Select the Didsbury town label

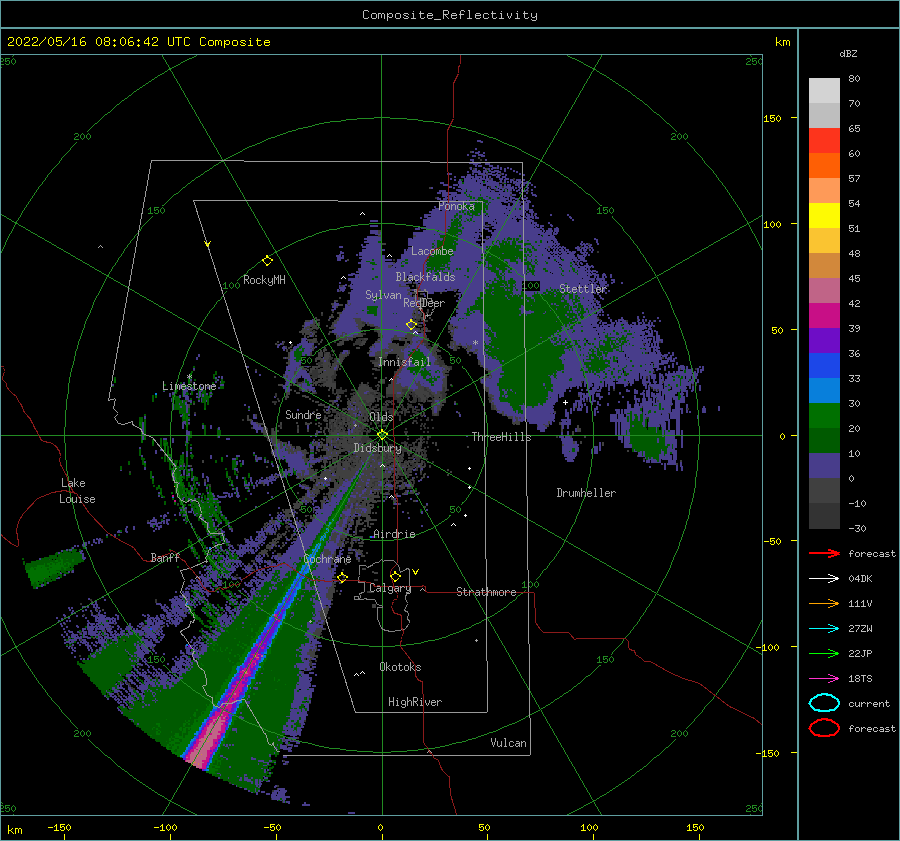click(x=378, y=448)
